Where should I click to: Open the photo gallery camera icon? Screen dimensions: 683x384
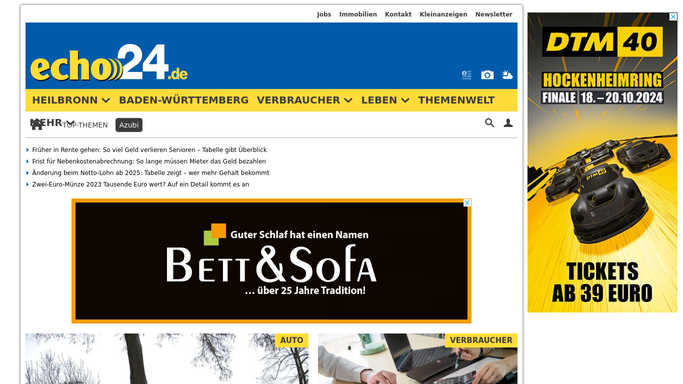(x=487, y=75)
